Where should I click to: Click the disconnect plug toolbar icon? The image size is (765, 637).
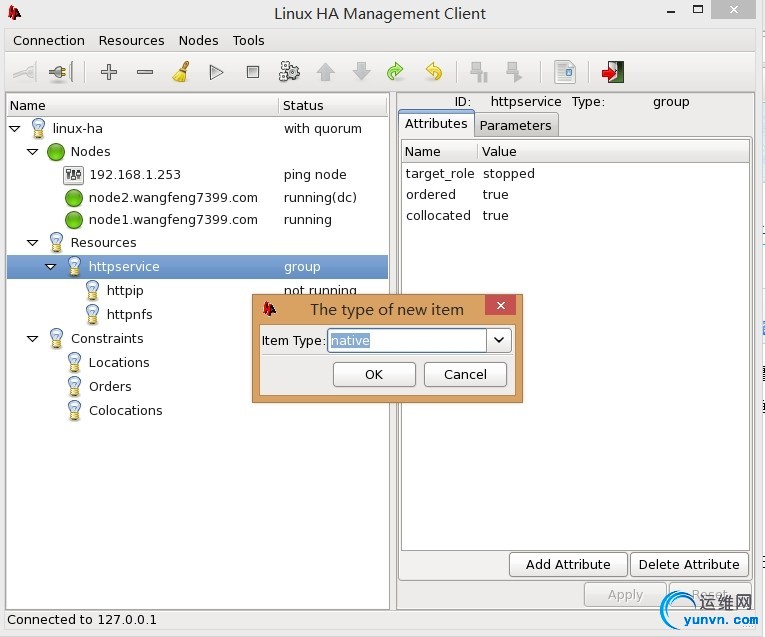pos(60,72)
